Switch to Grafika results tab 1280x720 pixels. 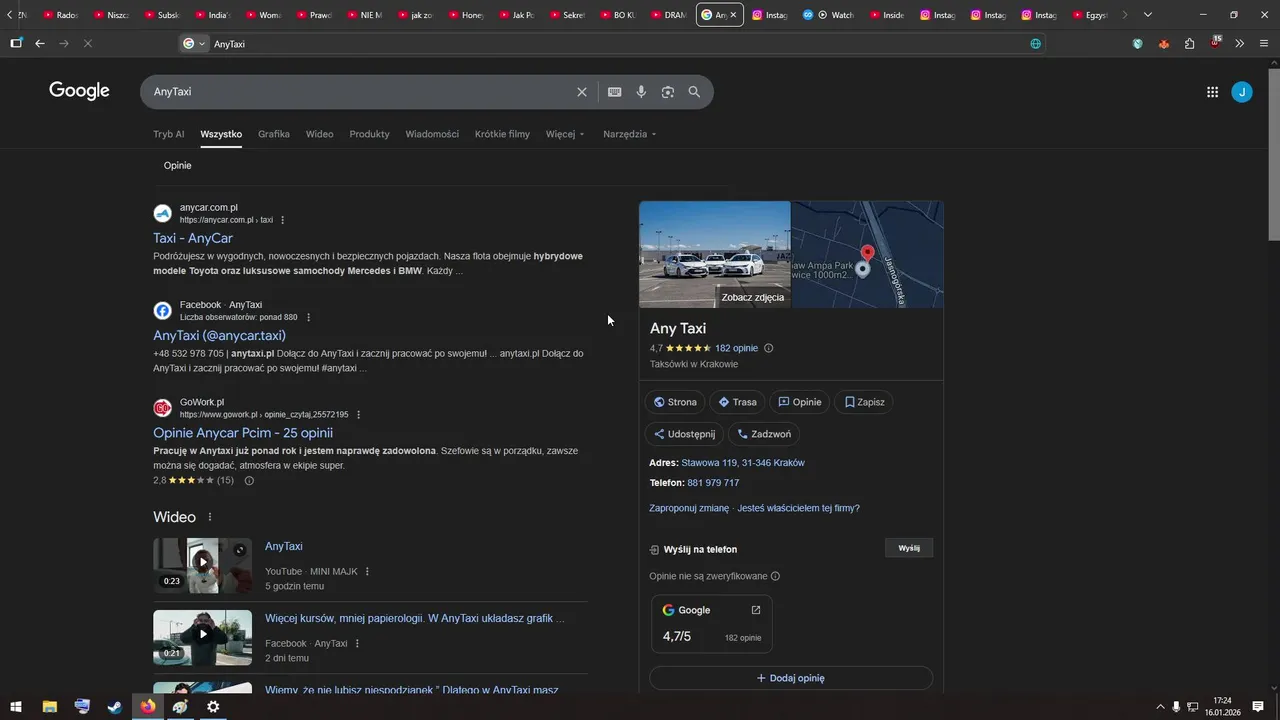pos(274,134)
